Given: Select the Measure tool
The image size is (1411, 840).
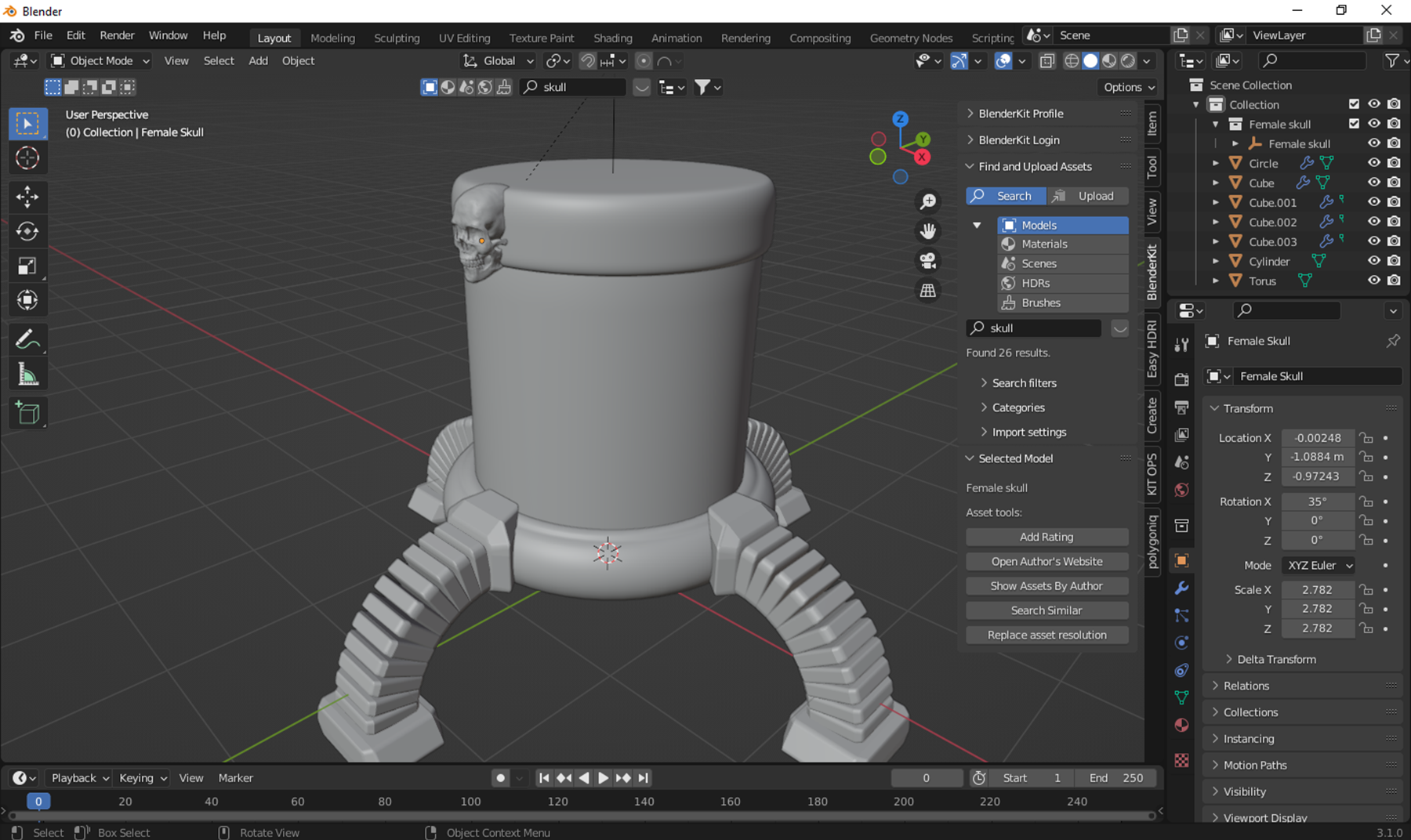Looking at the screenshot, I should point(27,375).
